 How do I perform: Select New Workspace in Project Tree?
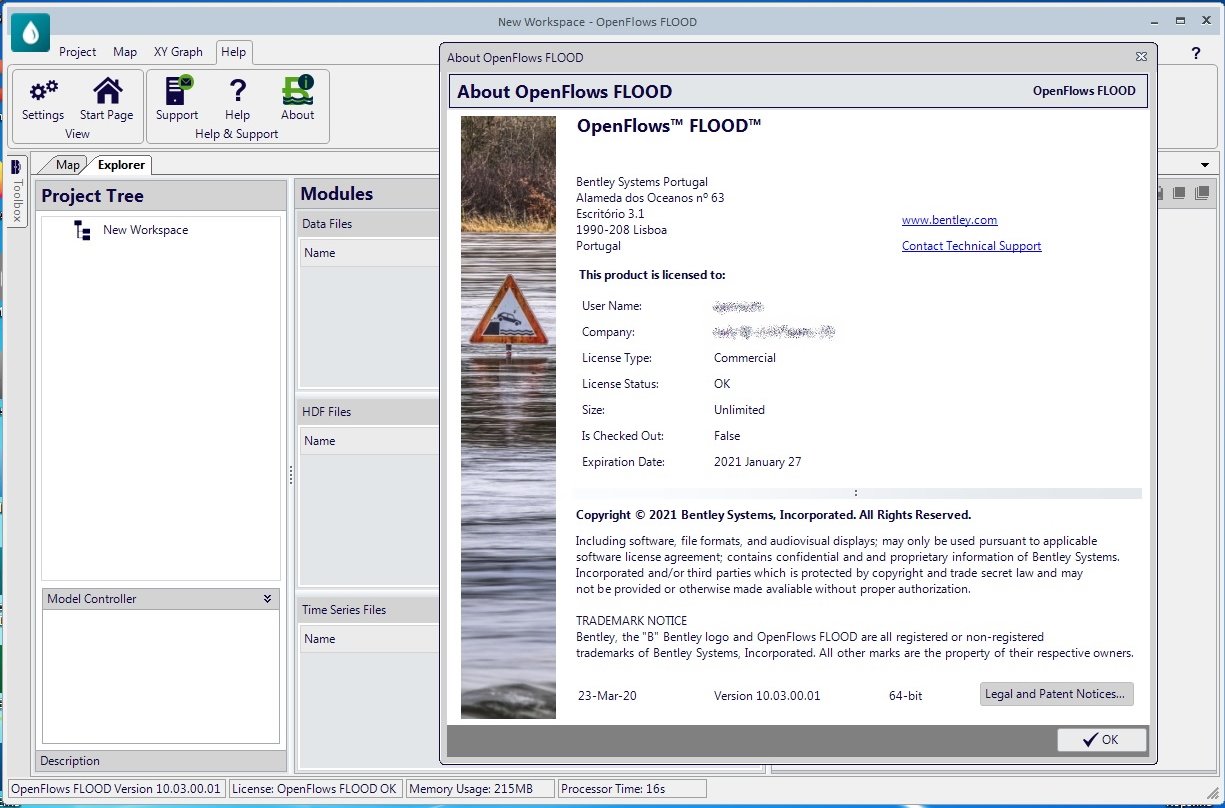pos(145,230)
